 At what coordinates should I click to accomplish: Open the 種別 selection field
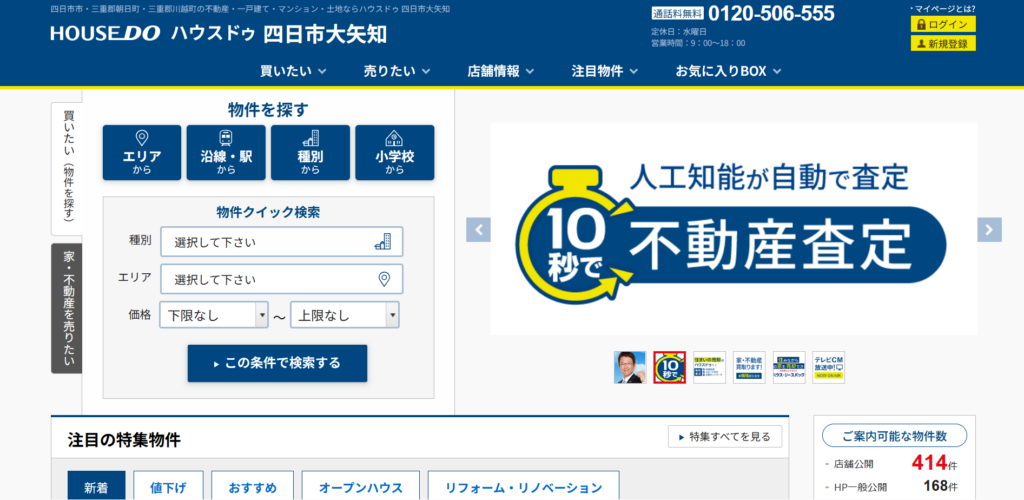(281, 242)
